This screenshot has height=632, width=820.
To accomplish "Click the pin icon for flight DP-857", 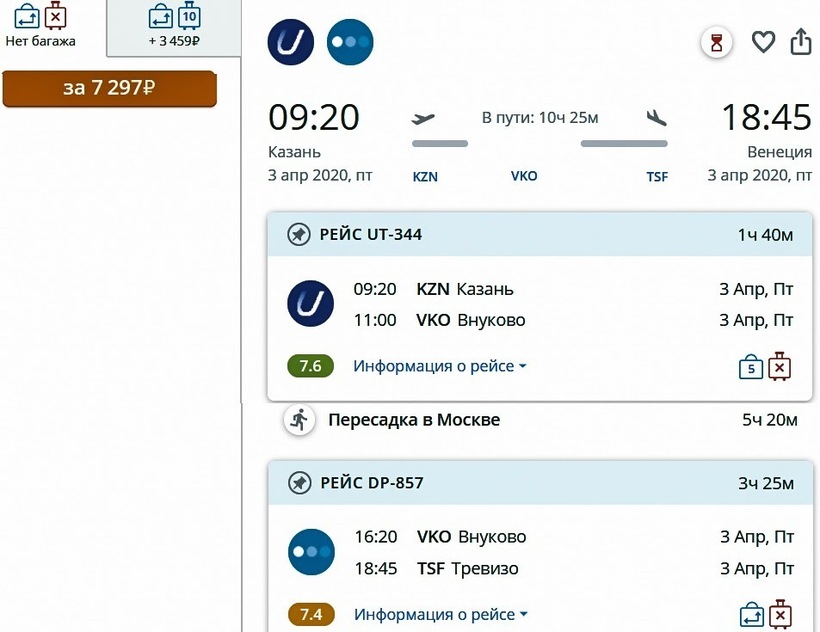I will (298, 483).
